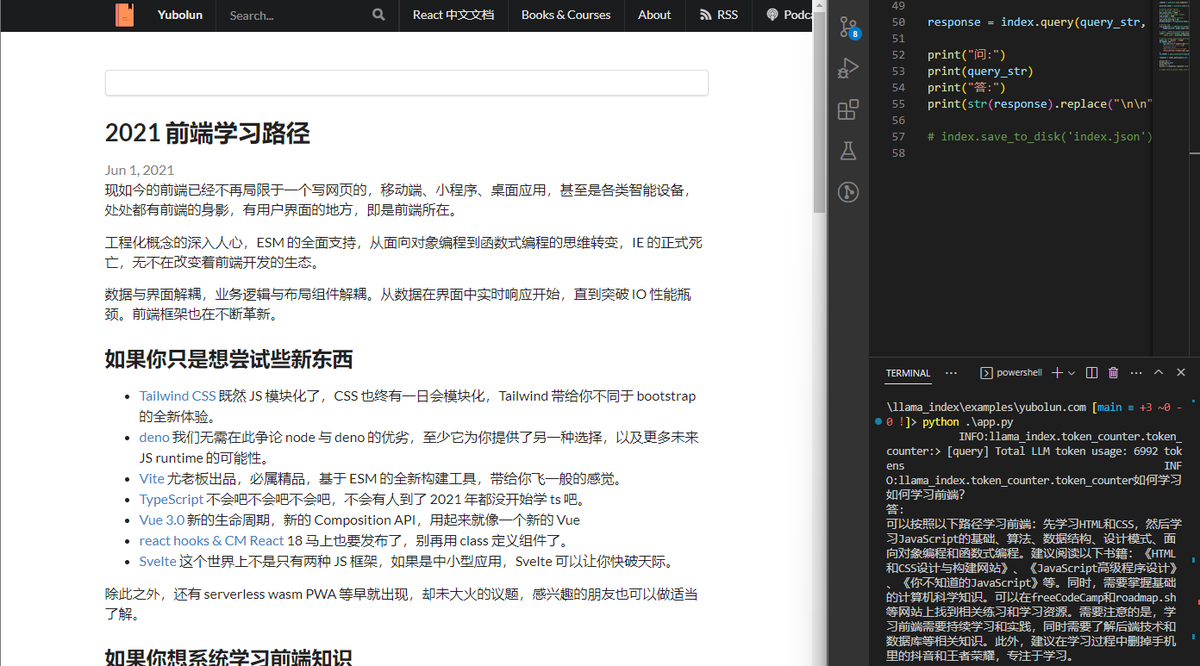Open React 中文文档 menu item
This screenshot has height=666, width=1200.
coord(453,15)
